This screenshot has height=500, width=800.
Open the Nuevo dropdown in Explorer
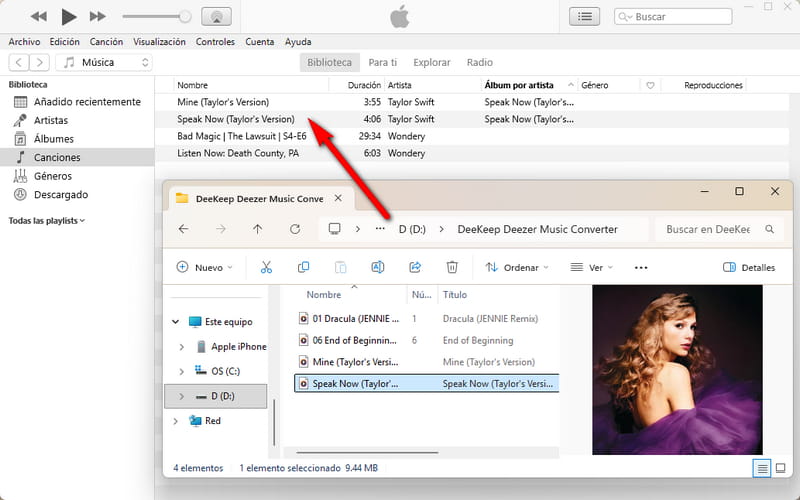point(204,267)
